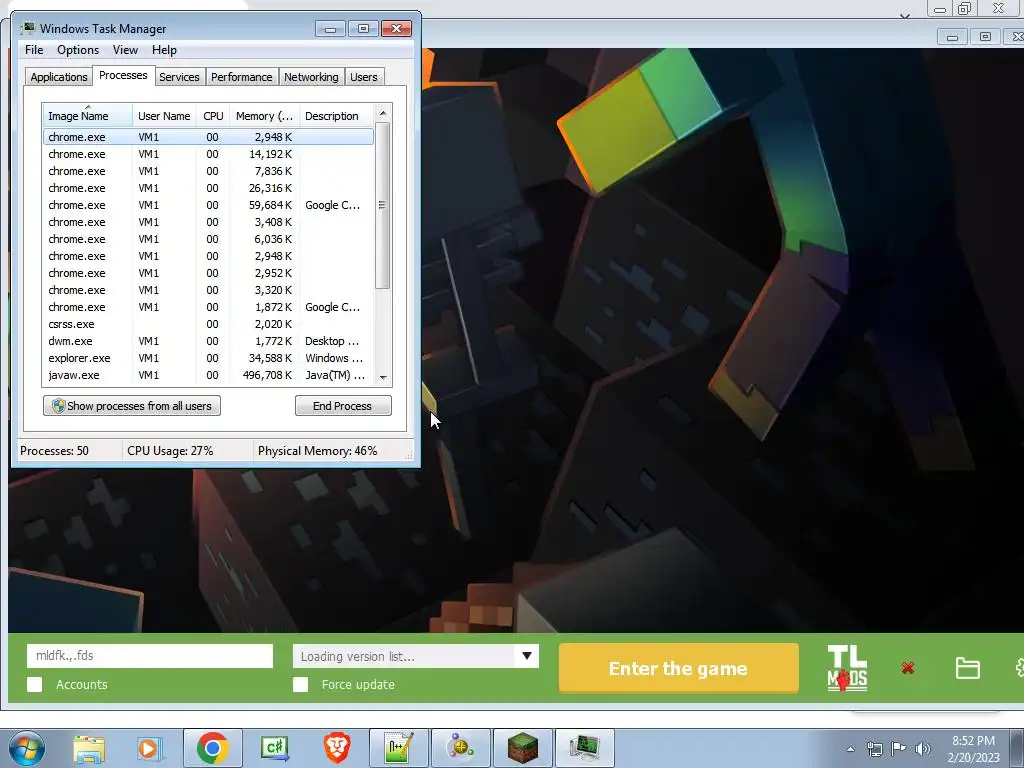Open the TL Mods icon in launcher
Viewport: 1024px width, 768px height.
847,668
